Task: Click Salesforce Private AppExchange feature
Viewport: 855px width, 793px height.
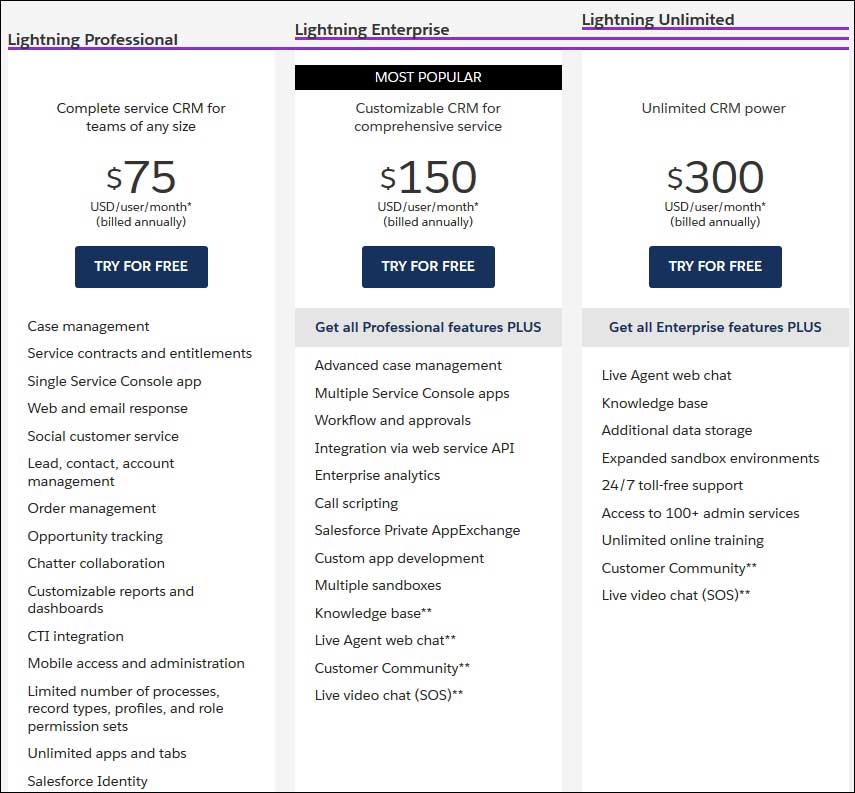Action: tap(417, 530)
